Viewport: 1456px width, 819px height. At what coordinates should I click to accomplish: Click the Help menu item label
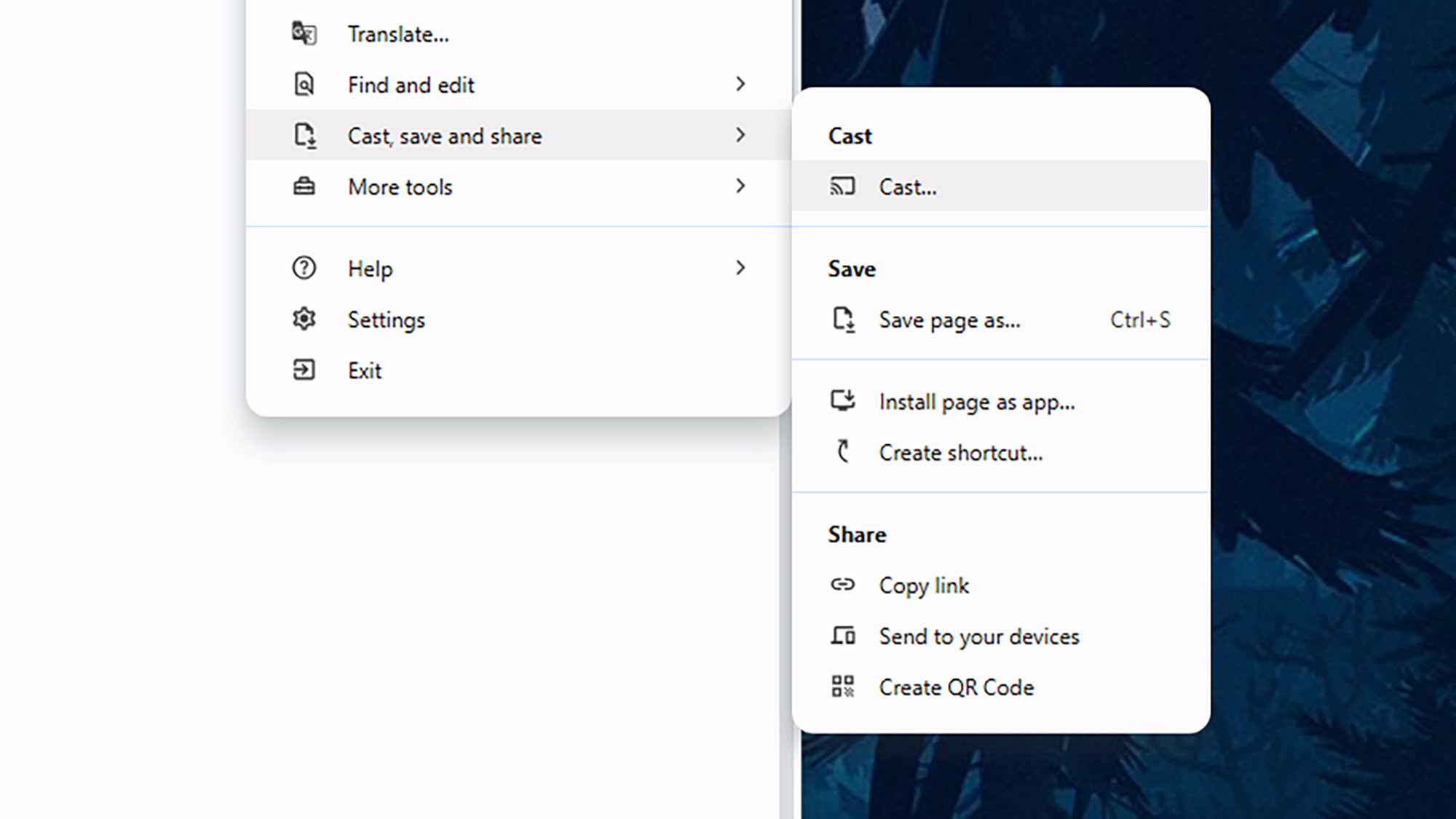click(x=370, y=269)
